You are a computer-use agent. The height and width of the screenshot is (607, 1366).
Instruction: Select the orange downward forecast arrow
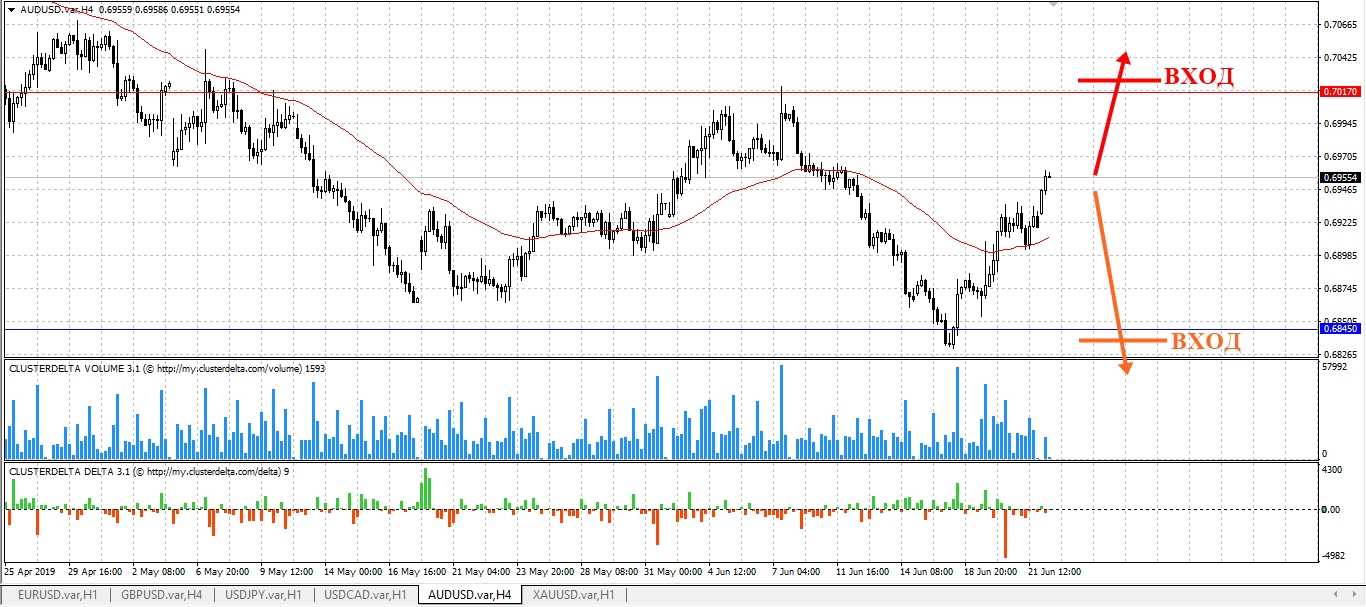point(1112,283)
